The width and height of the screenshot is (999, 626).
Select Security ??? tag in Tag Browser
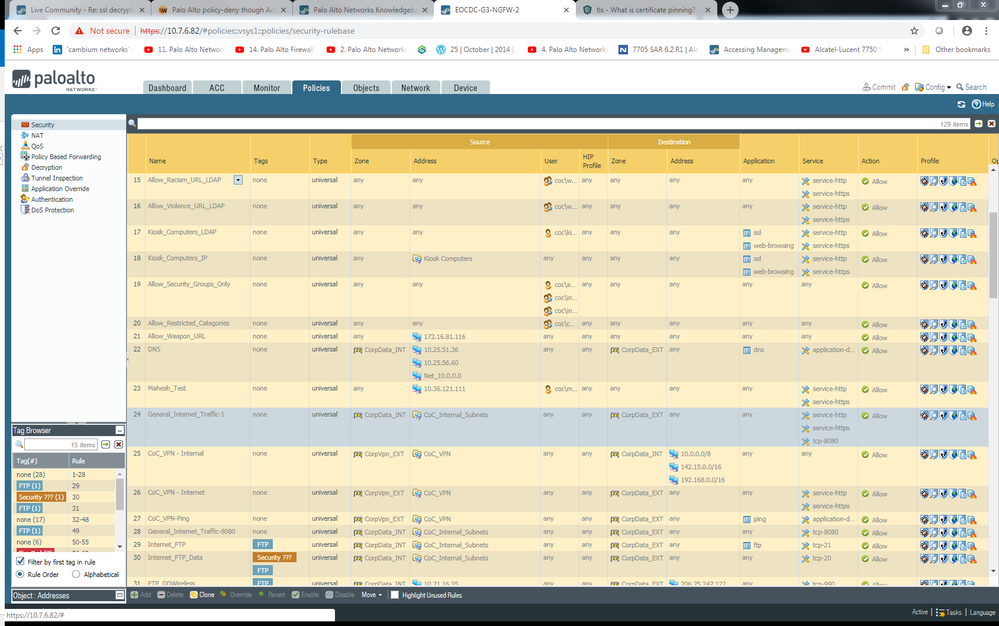tap(41, 497)
